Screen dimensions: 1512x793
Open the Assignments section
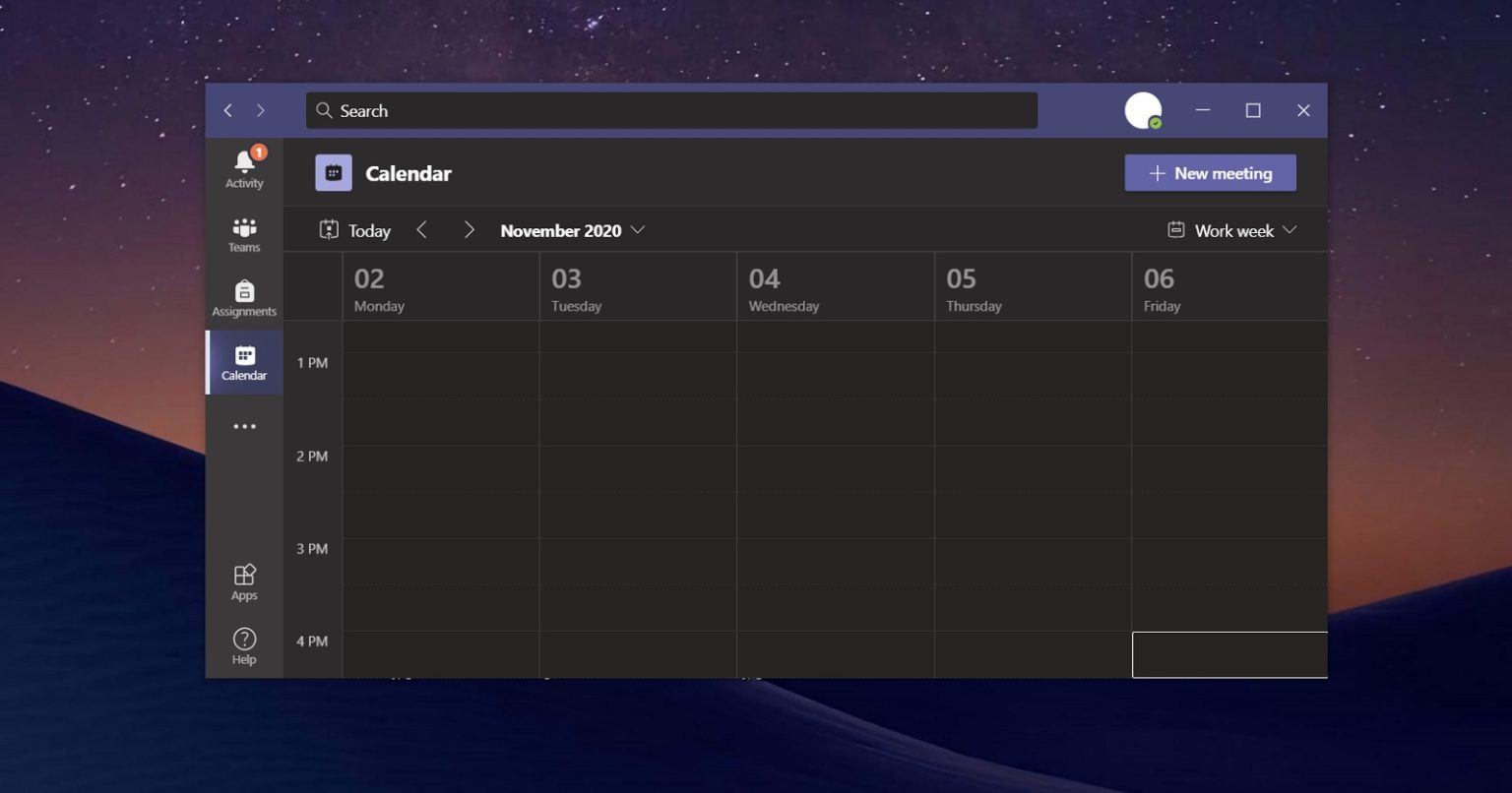point(243,297)
